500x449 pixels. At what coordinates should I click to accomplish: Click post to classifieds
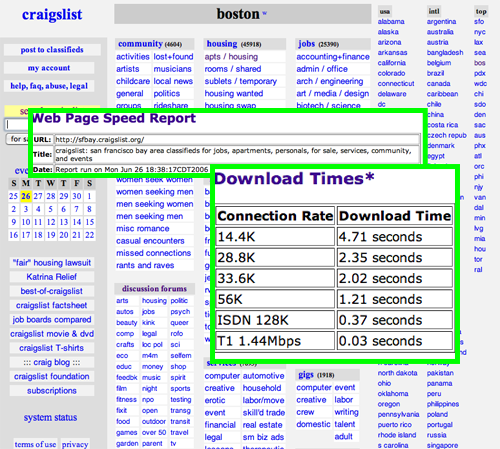52,50
